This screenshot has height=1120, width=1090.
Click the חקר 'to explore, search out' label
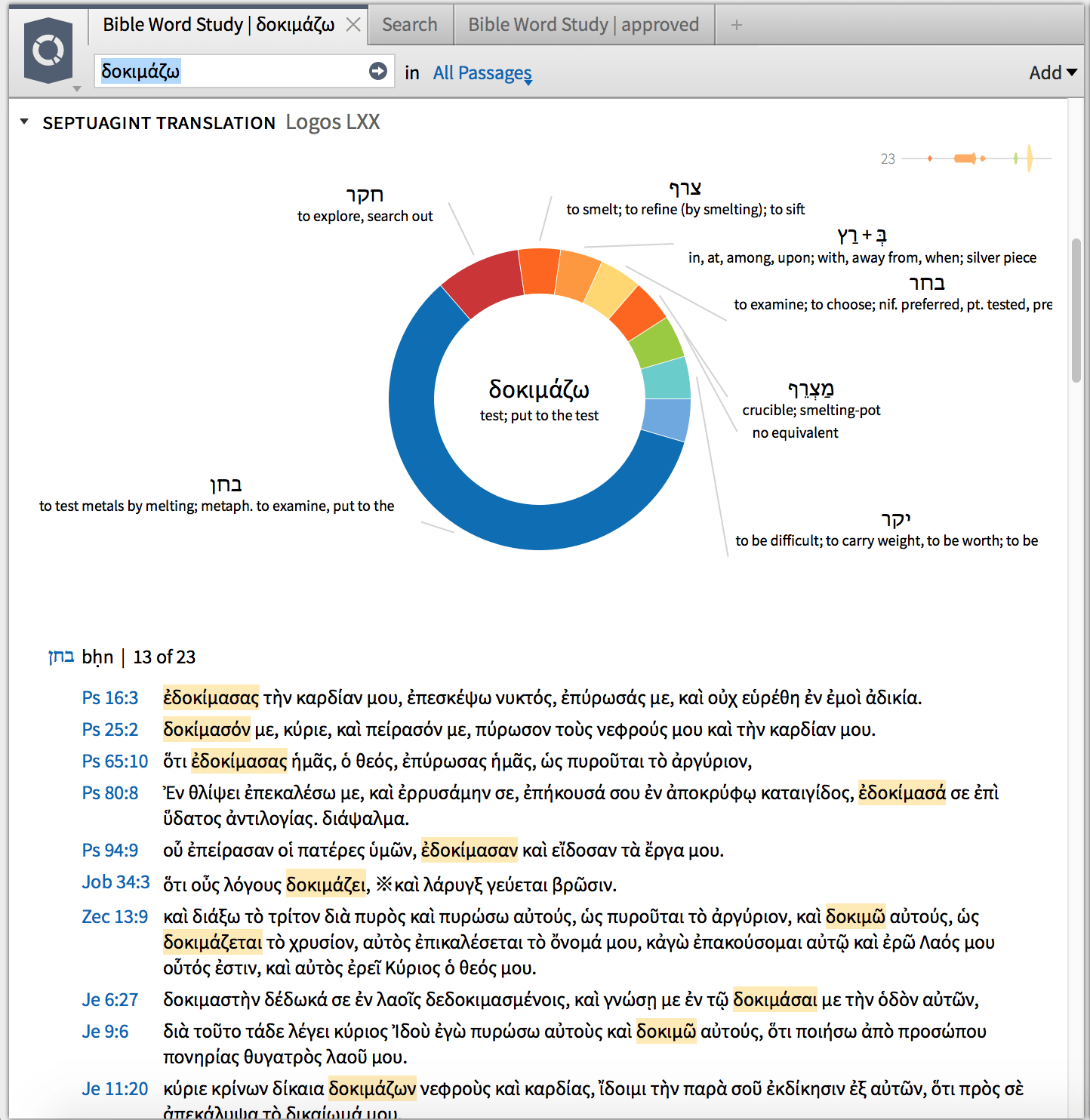click(365, 205)
